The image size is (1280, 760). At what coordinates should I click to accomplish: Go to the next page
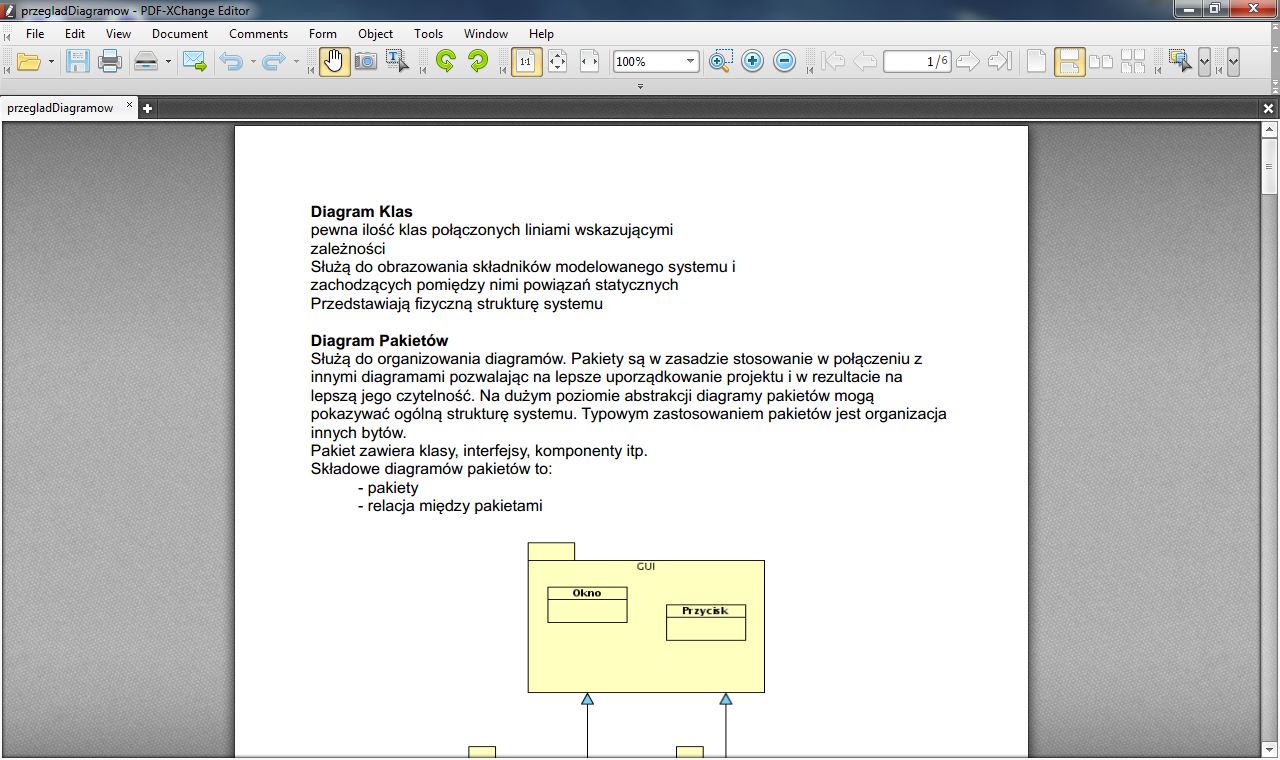pos(967,62)
